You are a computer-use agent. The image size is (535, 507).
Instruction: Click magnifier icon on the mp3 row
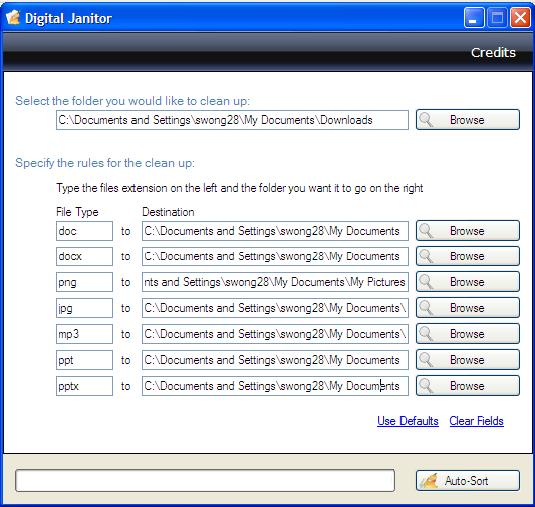[x=426, y=334]
